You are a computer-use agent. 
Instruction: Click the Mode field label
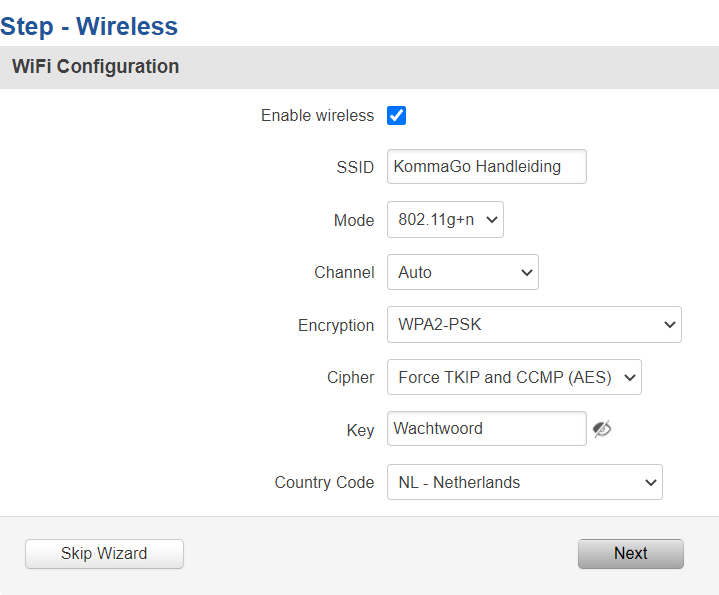click(x=354, y=220)
